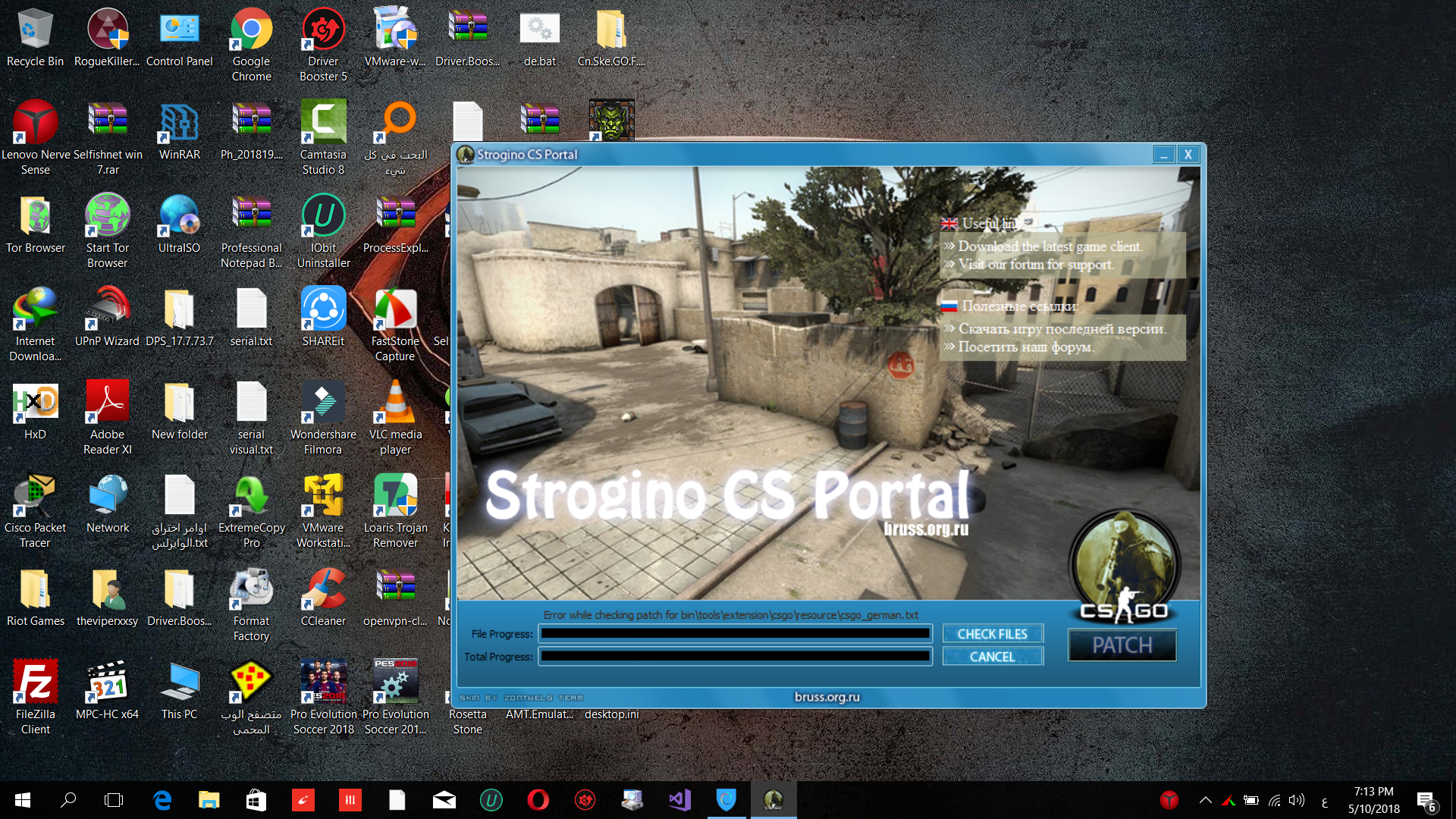Image resolution: width=1456 pixels, height=819 pixels.
Task: Select the Google Chrome desktop icon
Action: (251, 45)
